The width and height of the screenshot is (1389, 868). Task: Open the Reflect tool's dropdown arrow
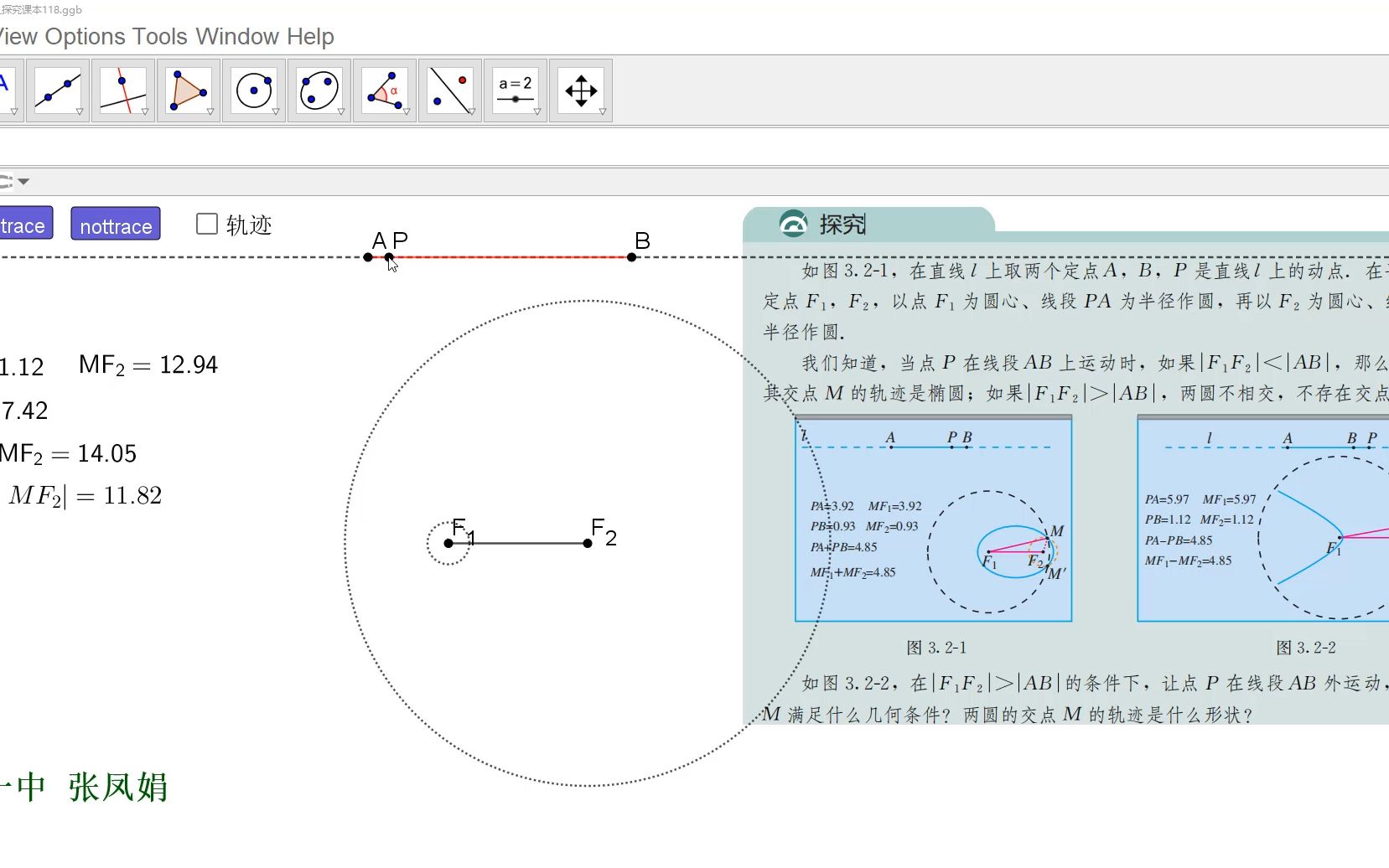point(472,111)
